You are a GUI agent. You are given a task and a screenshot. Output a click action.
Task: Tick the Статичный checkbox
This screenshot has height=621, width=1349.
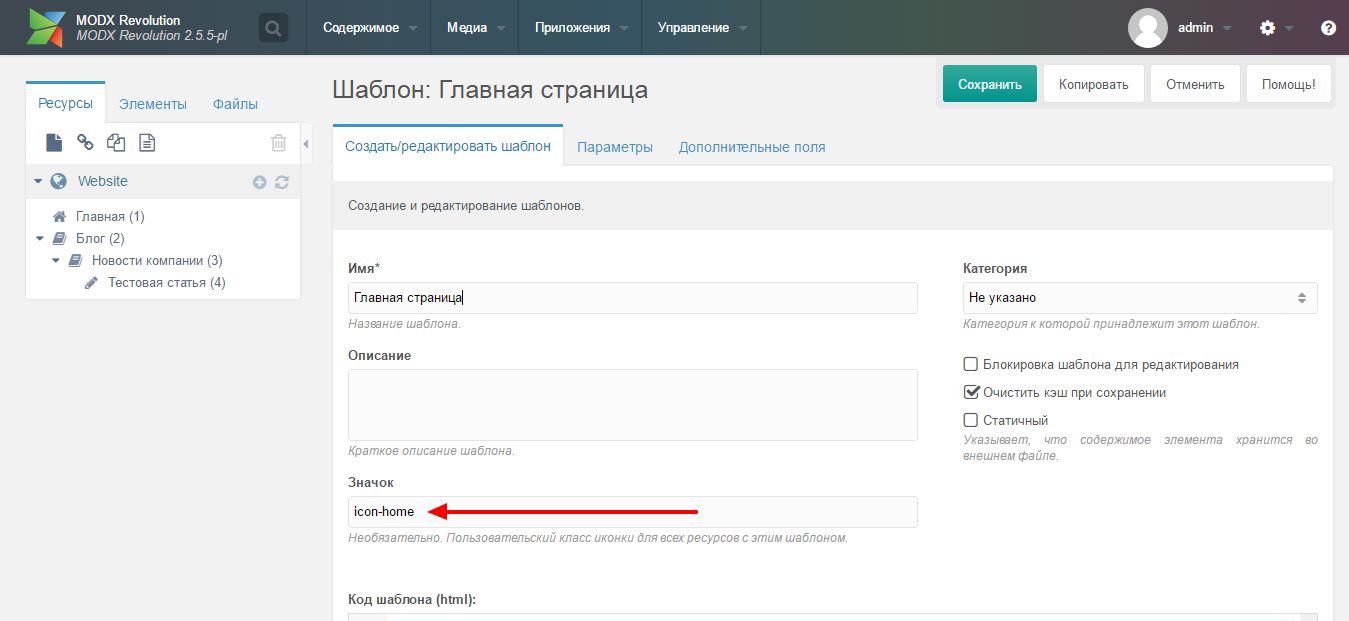[970, 421]
